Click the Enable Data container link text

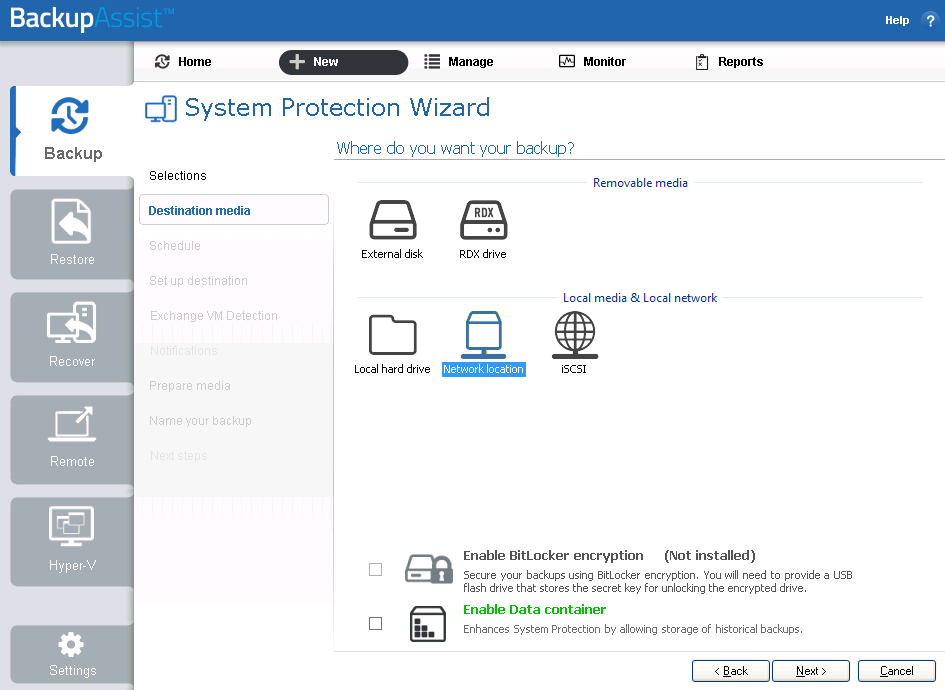click(535, 610)
